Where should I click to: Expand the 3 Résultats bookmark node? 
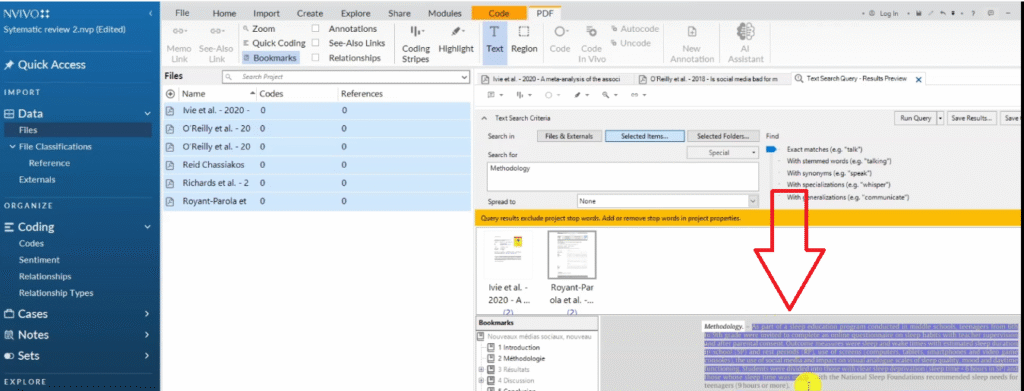click(x=481, y=369)
